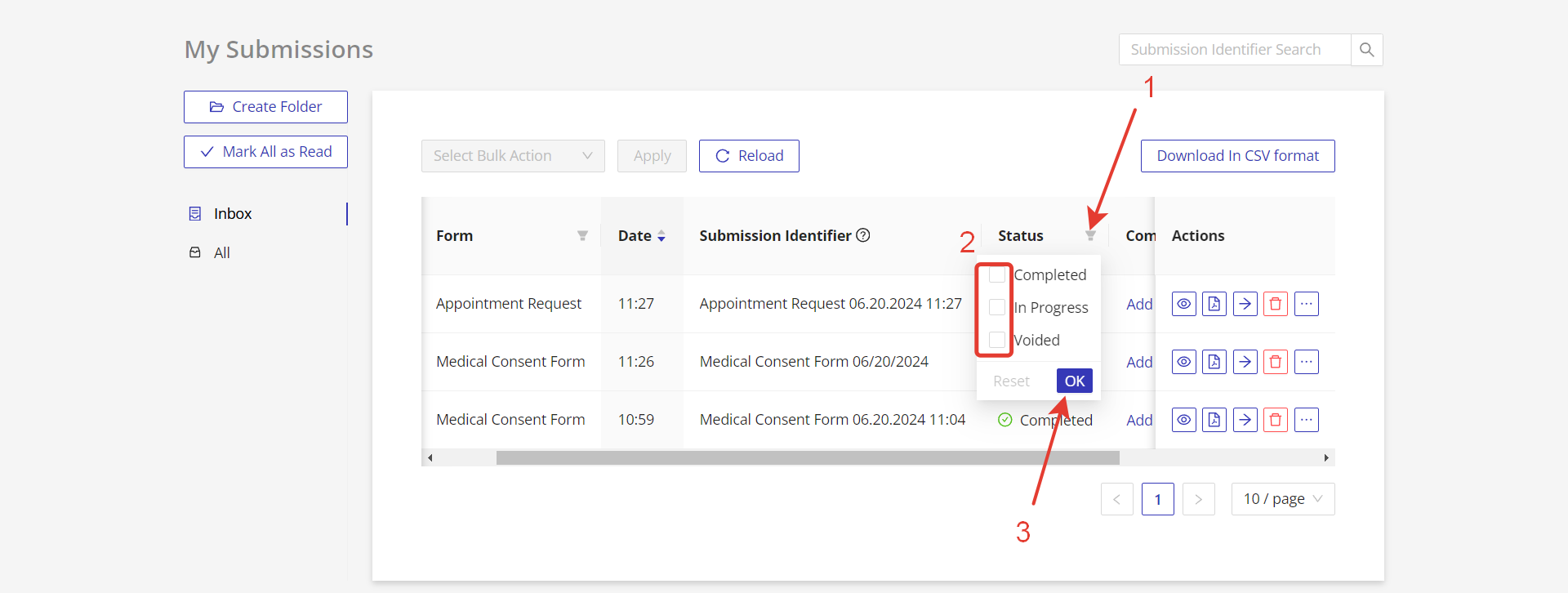Sort submissions by the Date column arrows
The height and width of the screenshot is (593, 1568).
click(661, 236)
